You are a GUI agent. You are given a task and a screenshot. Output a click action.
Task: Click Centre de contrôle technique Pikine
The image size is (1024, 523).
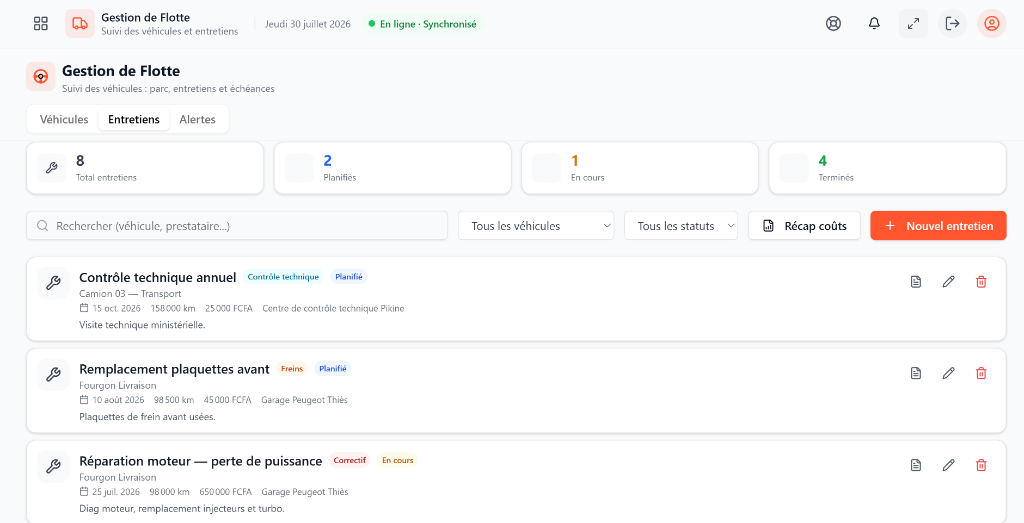coord(333,308)
